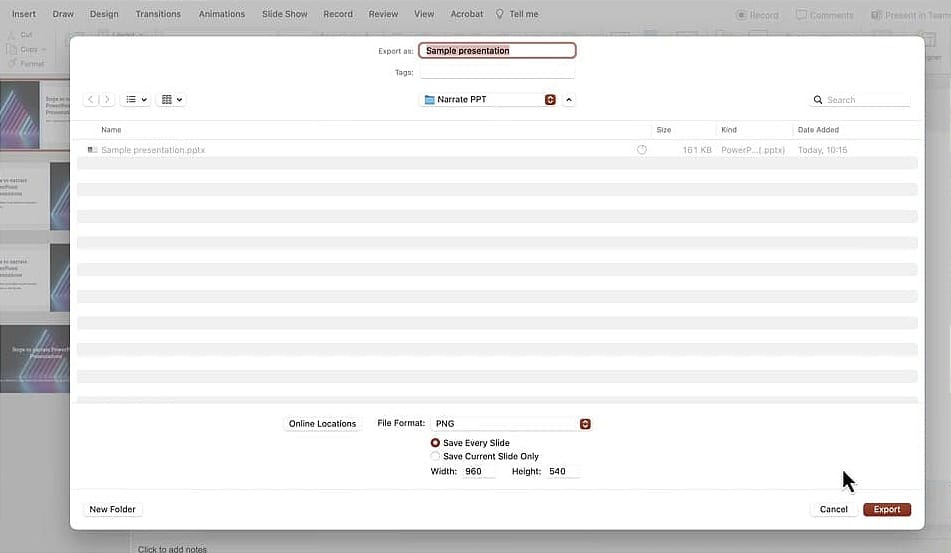Click Present in Teams button
Image resolution: width=951 pixels, height=553 pixels.
[x=910, y=15]
